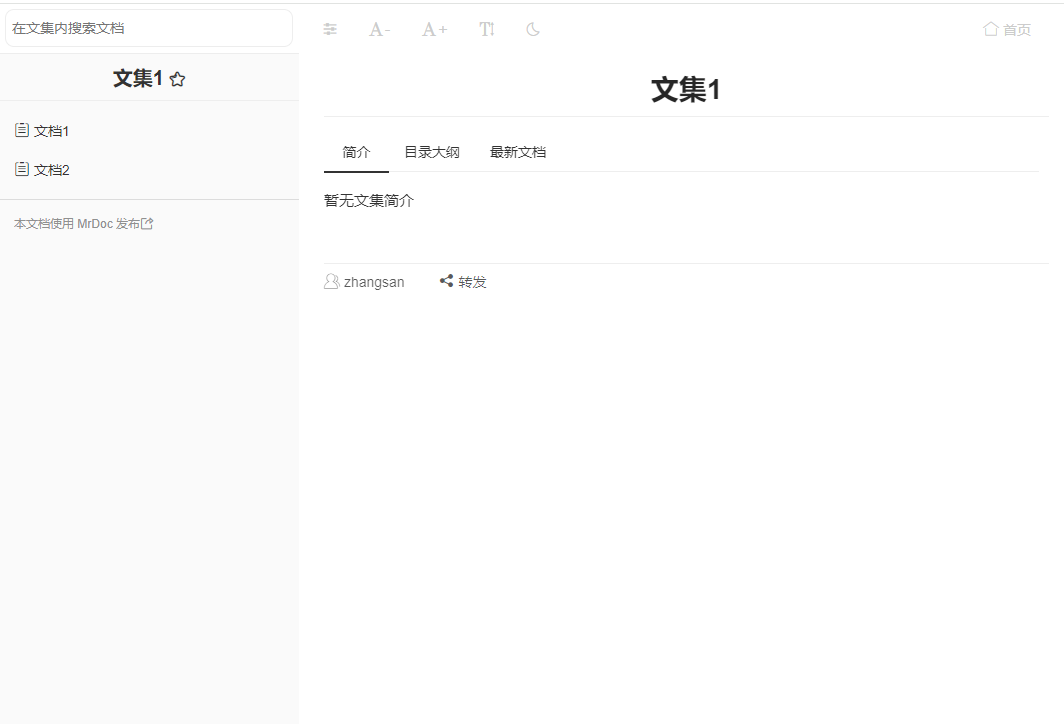
Task: Open 文档1 in the sidebar
Action: [51, 131]
